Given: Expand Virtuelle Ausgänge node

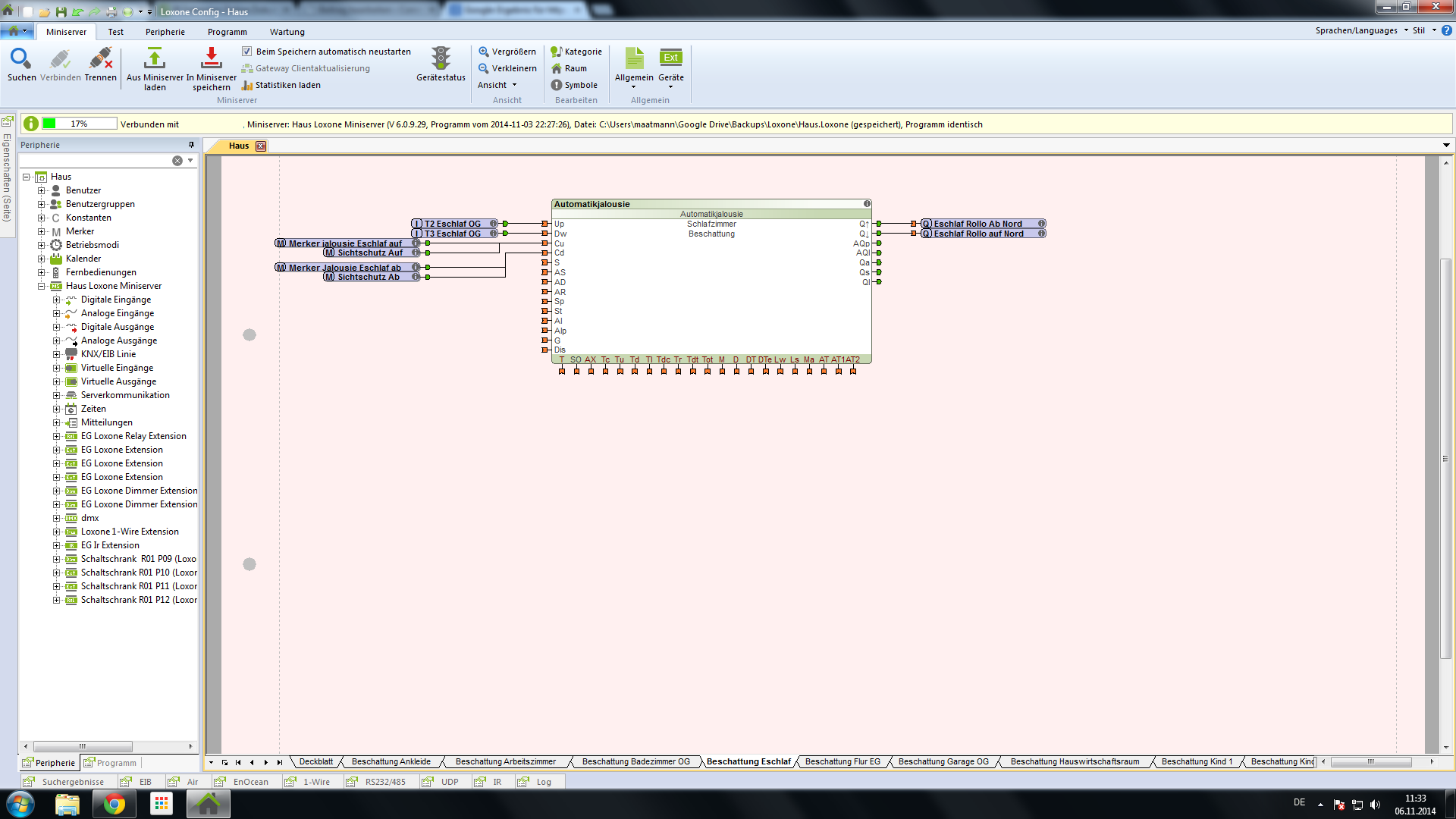Looking at the screenshot, I should pyautogui.click(x=57, y=381).
